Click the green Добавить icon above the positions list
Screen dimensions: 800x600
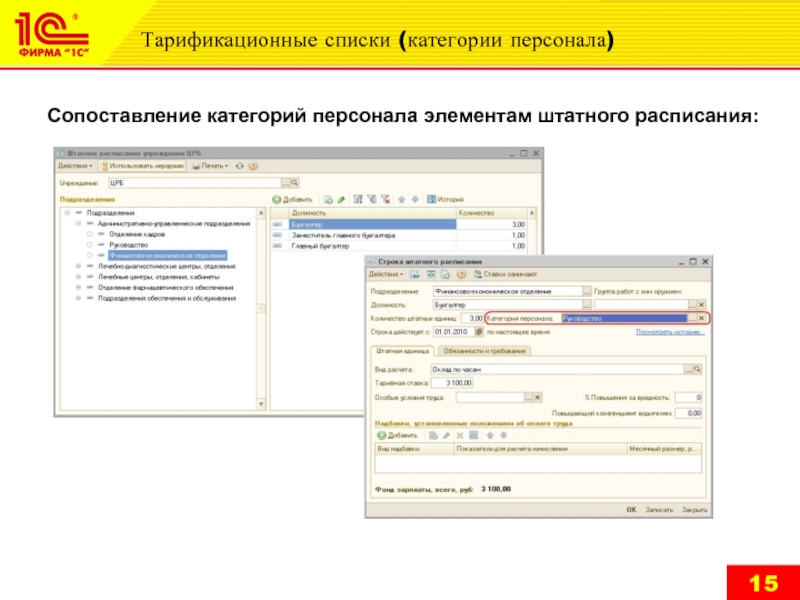click(278, 200)
